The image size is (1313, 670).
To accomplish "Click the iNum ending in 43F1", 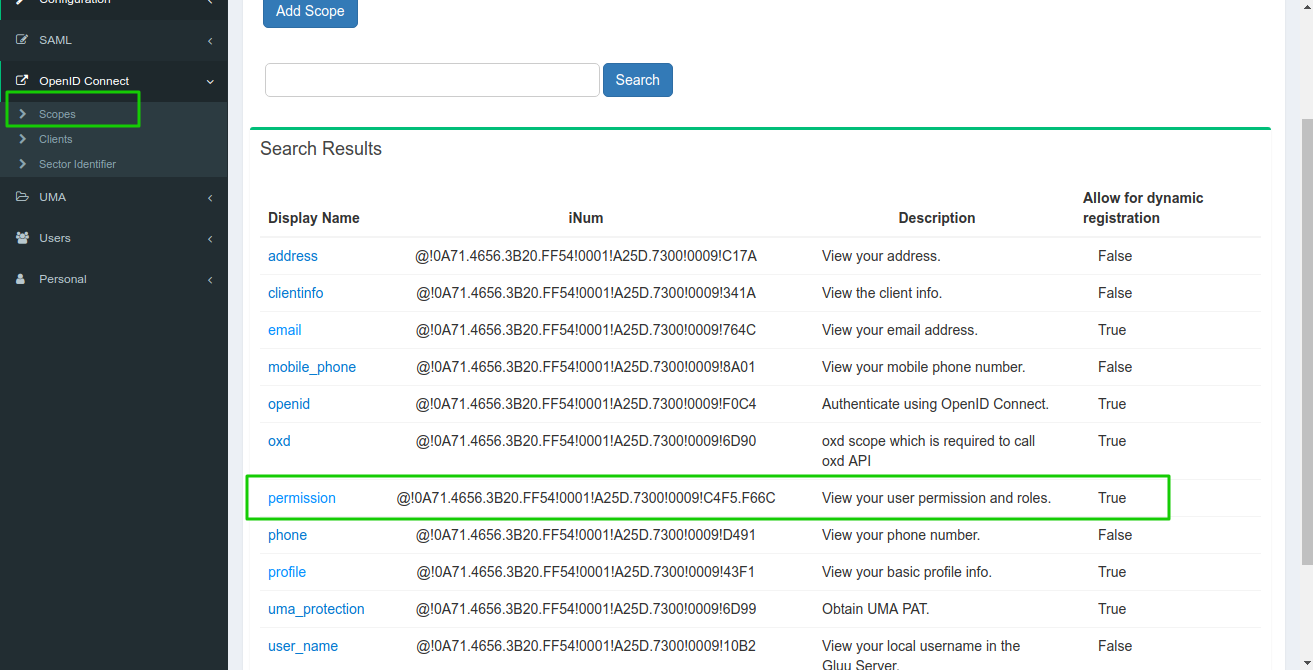I will 586,572.
